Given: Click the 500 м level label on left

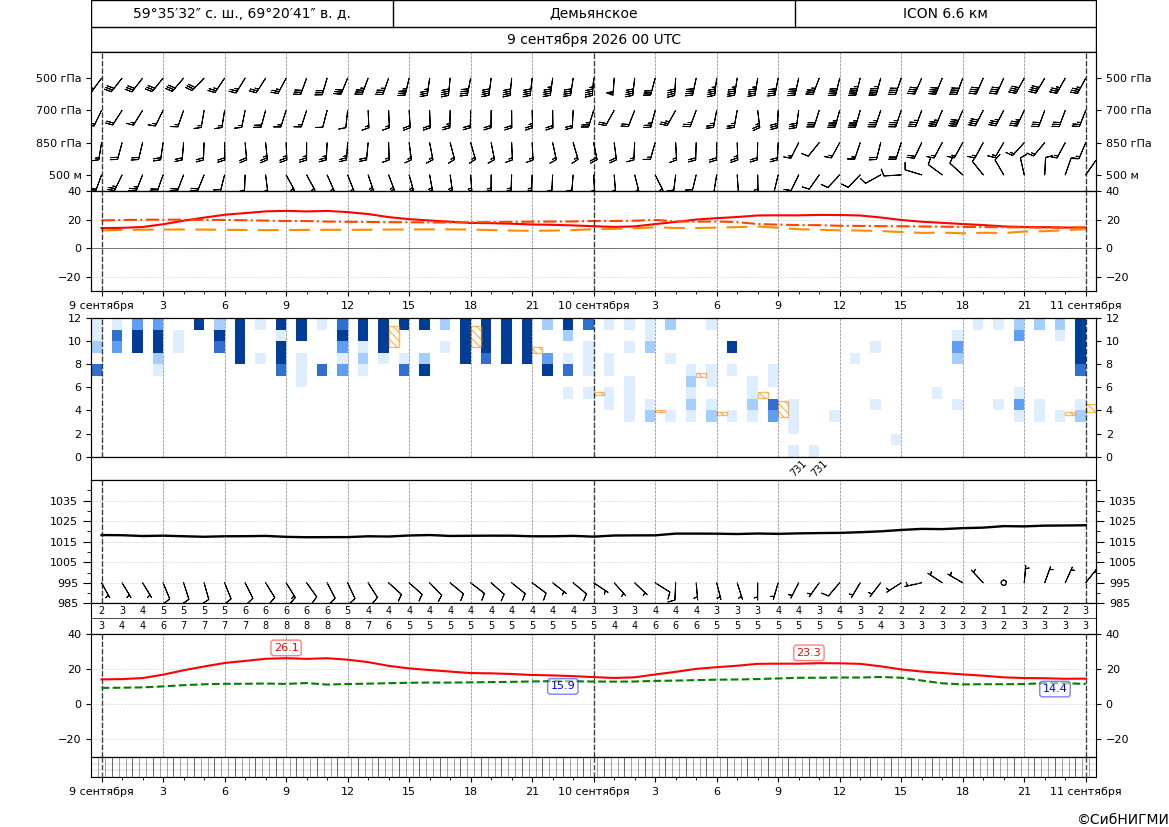Looking at the screenshot, I should pos(66,175).
